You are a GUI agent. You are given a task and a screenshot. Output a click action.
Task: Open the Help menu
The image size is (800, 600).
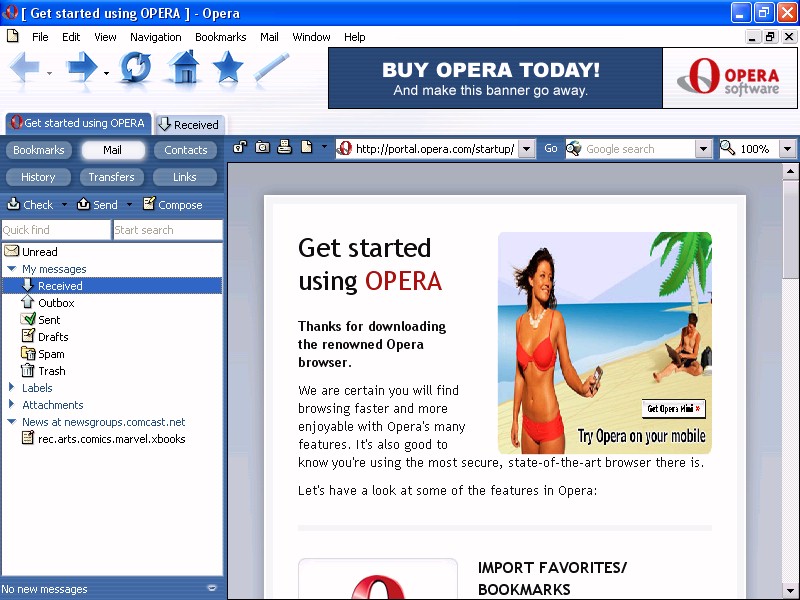pyautogui.click(x=354, y=37)
